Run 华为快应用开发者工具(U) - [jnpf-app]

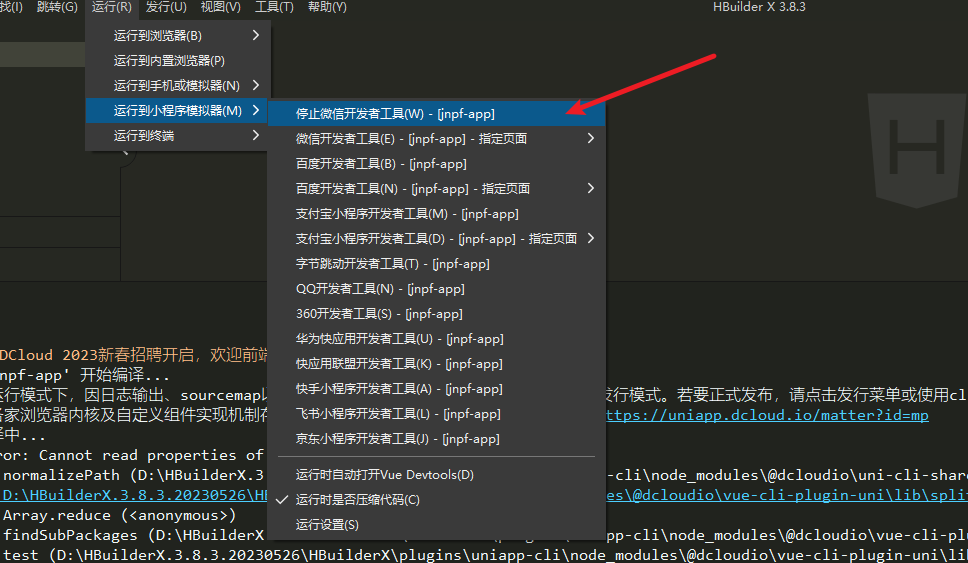click(436, 339)
